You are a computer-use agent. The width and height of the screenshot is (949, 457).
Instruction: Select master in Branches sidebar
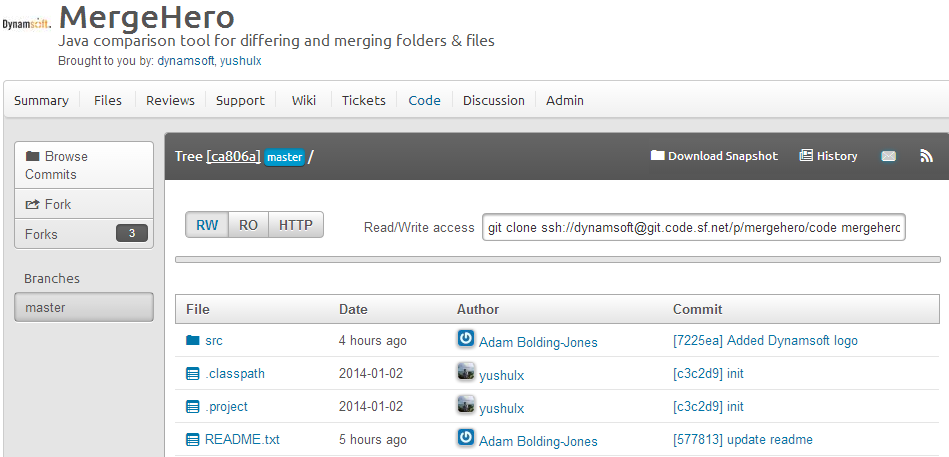click(84, 308)
